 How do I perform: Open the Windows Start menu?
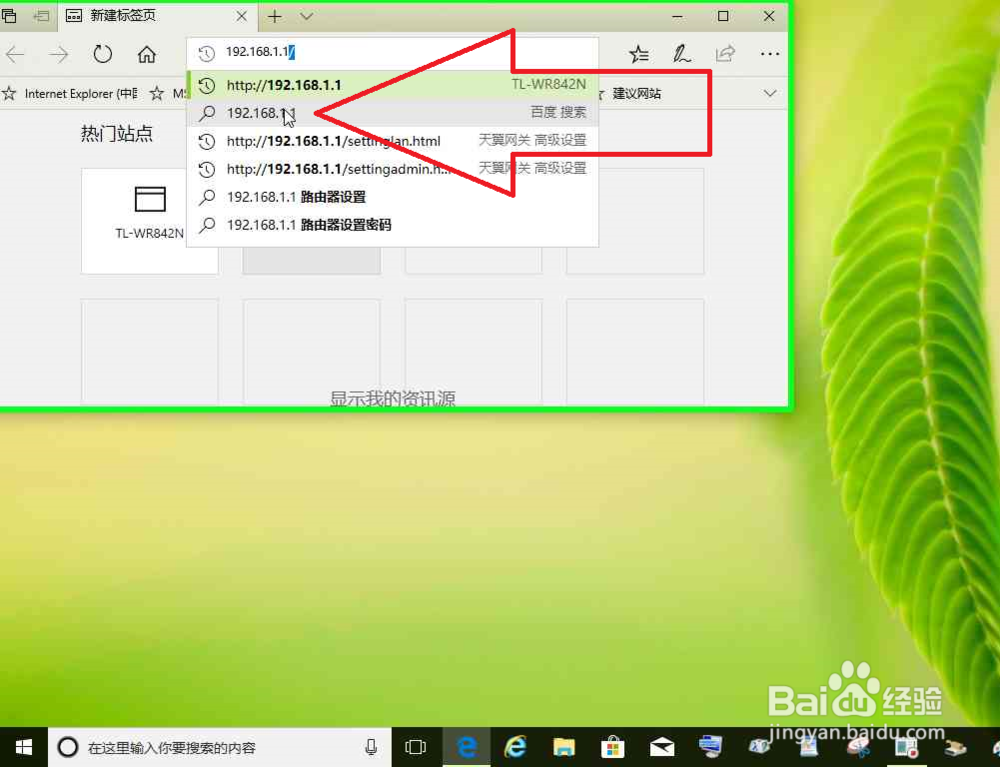pos(24,747)
